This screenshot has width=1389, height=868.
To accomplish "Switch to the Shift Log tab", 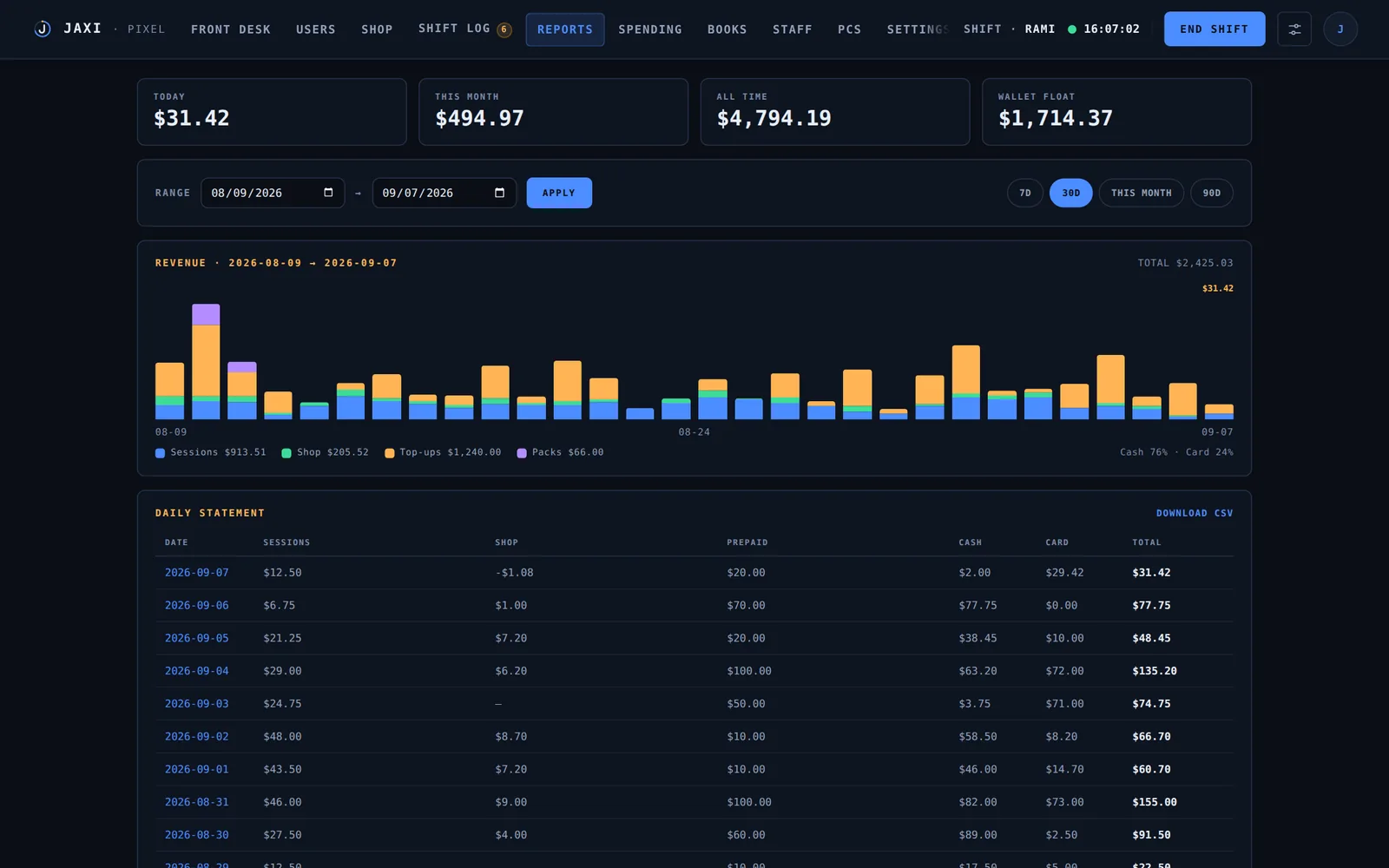I will coord(464,30).
